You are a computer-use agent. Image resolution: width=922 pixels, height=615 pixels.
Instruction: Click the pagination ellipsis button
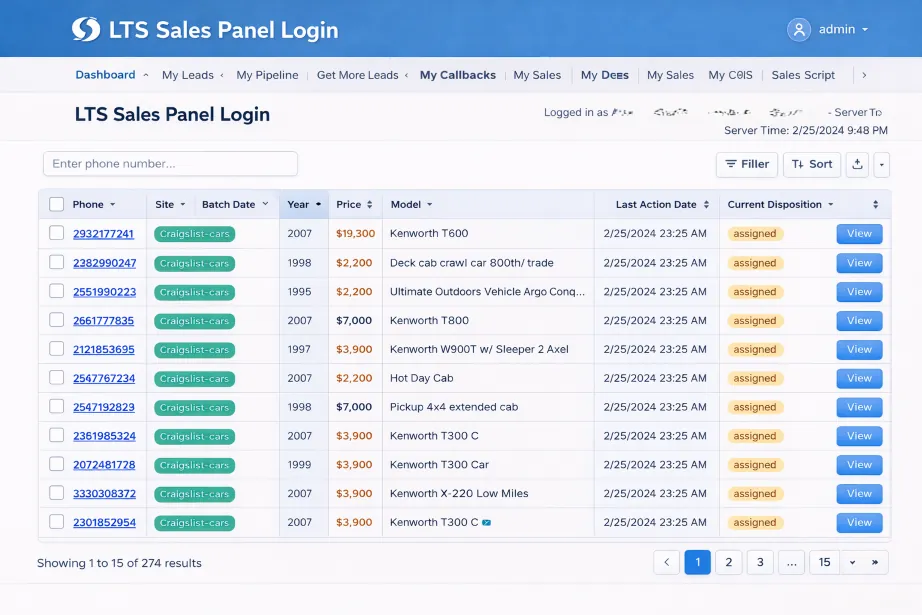point(791,563)
